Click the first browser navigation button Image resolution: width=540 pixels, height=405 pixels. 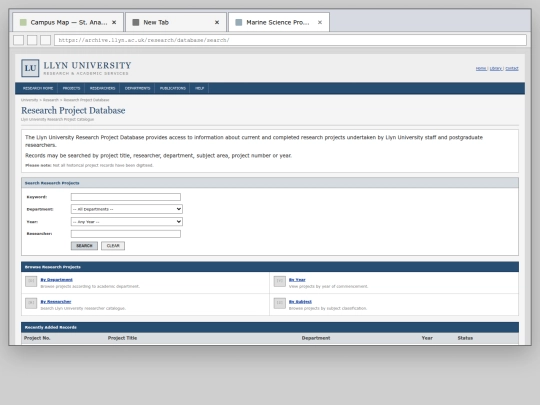19,40
